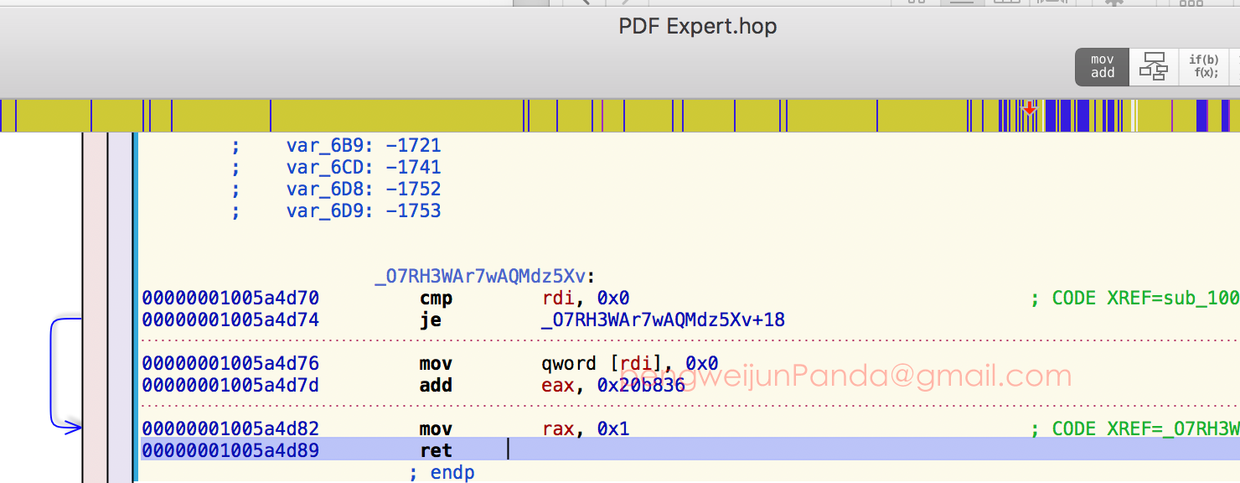This screenshot has width=1240, height=483.
Task: Follow jump target _O7RH3WAr7wAQMdz5Xv+18
Action: coord(663,320)
